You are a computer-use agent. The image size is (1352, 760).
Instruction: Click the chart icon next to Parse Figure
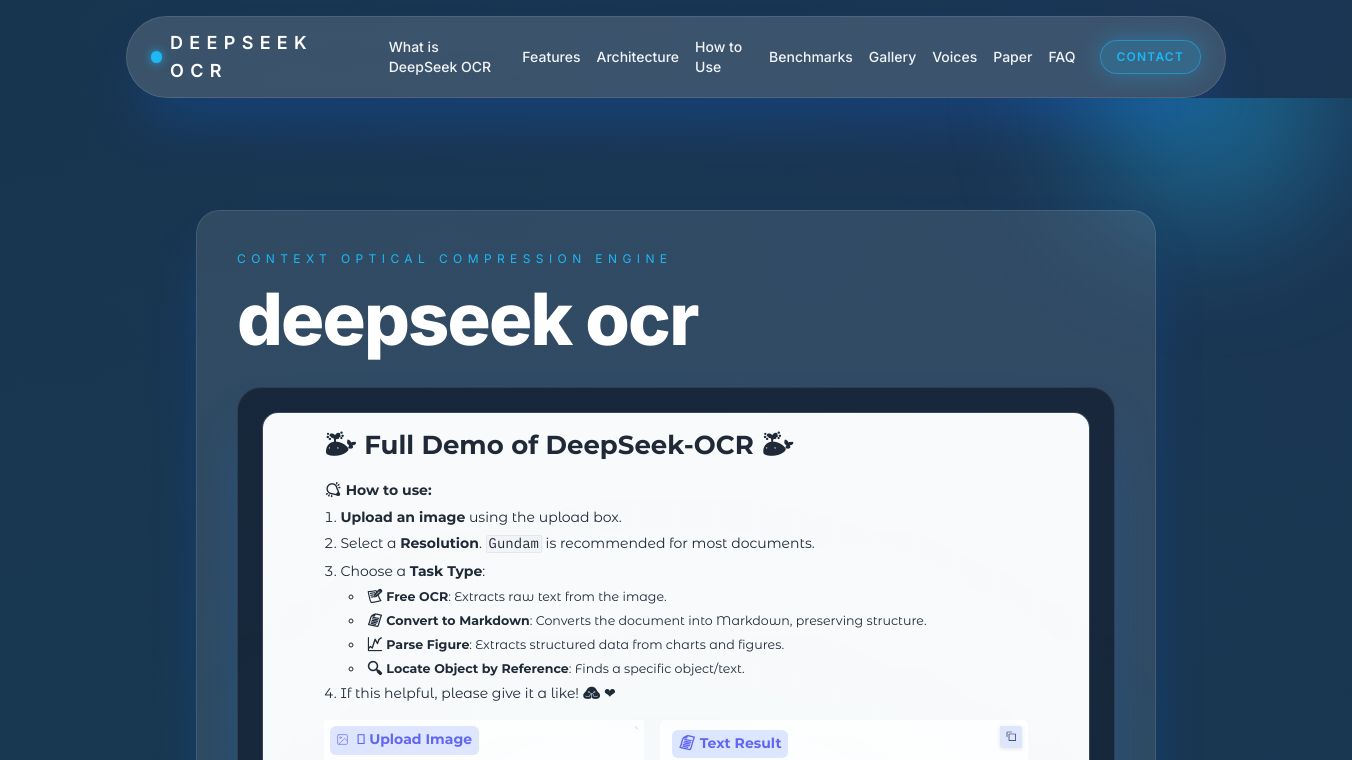(375, 644)
